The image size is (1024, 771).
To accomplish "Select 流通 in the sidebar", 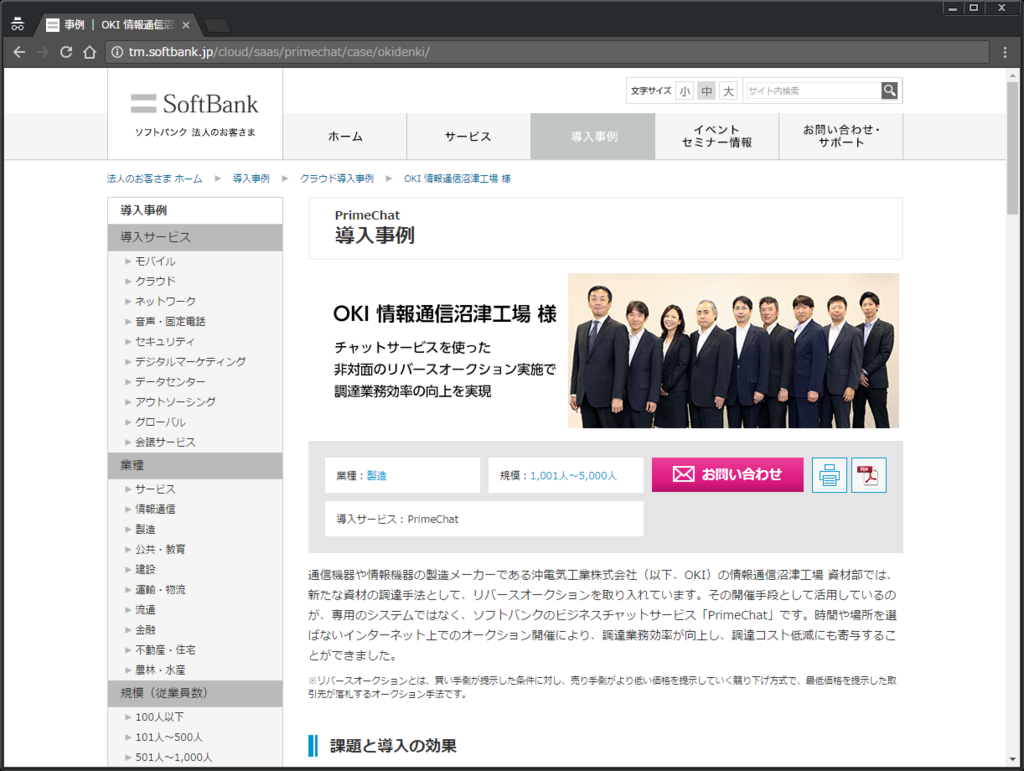I will 145,610.
